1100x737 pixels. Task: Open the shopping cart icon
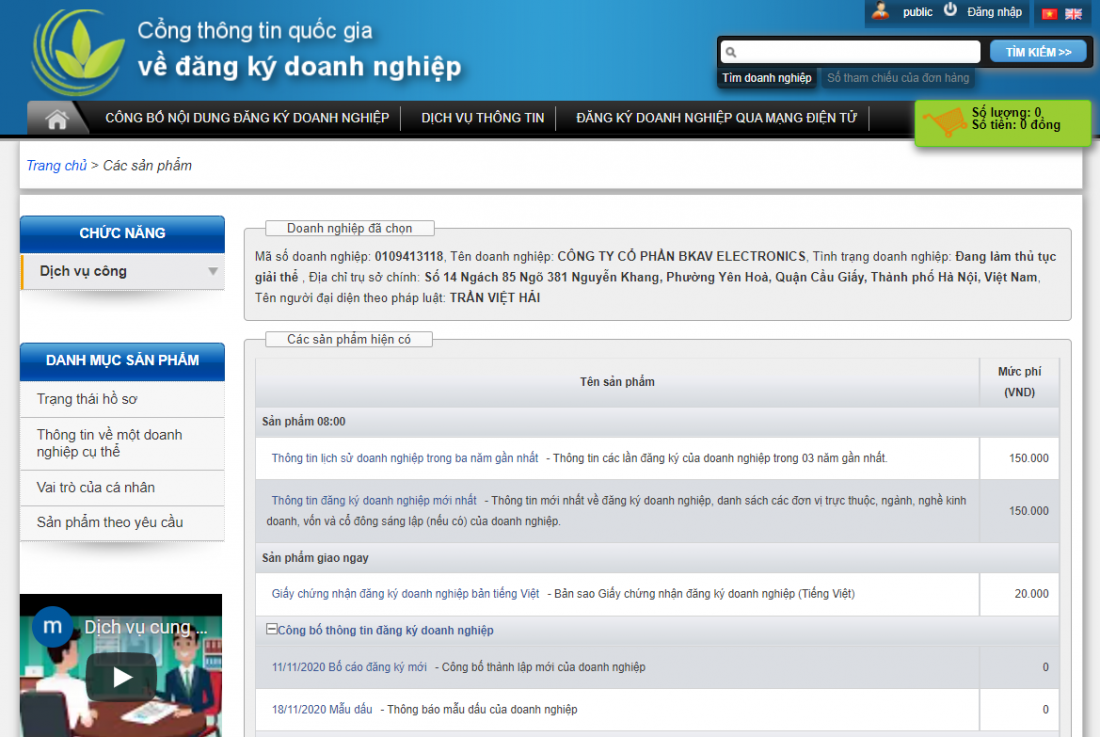pyautogui.click(x=942, y=124)
